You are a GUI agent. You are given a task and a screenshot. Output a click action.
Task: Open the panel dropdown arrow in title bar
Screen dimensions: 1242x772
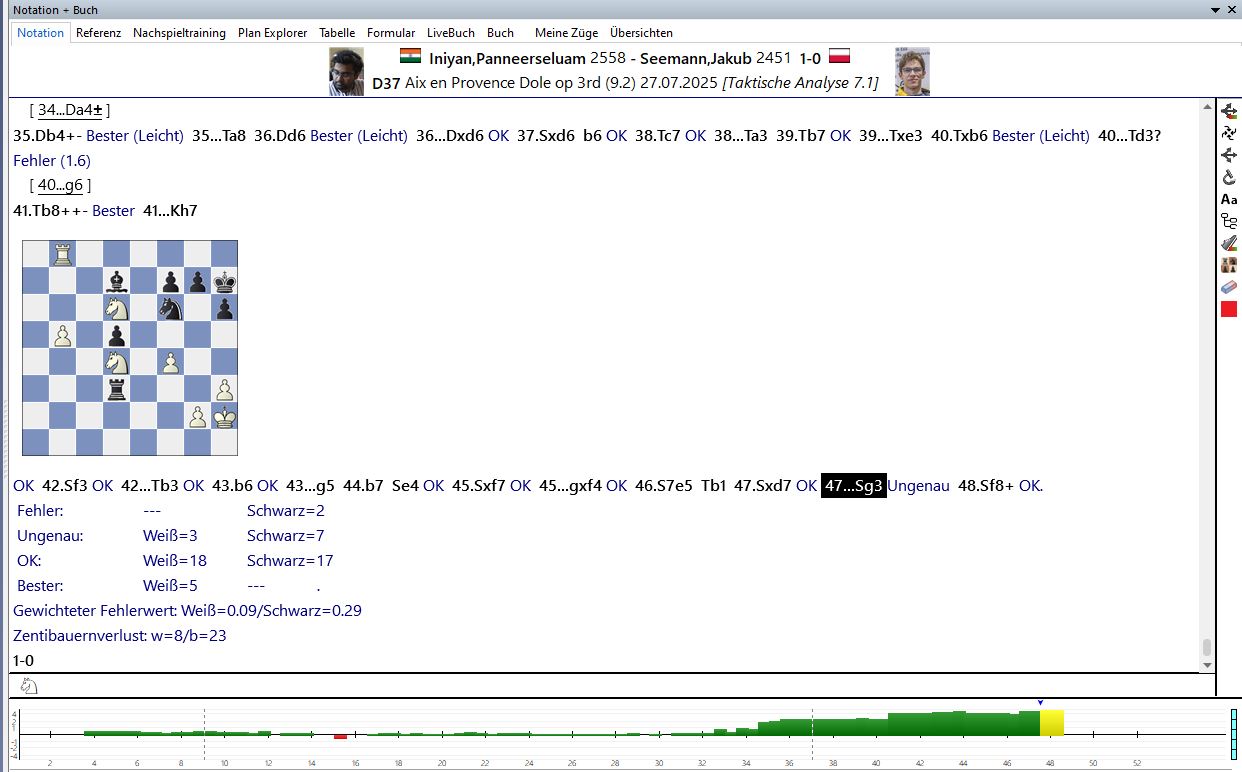tap(1215, 10)
